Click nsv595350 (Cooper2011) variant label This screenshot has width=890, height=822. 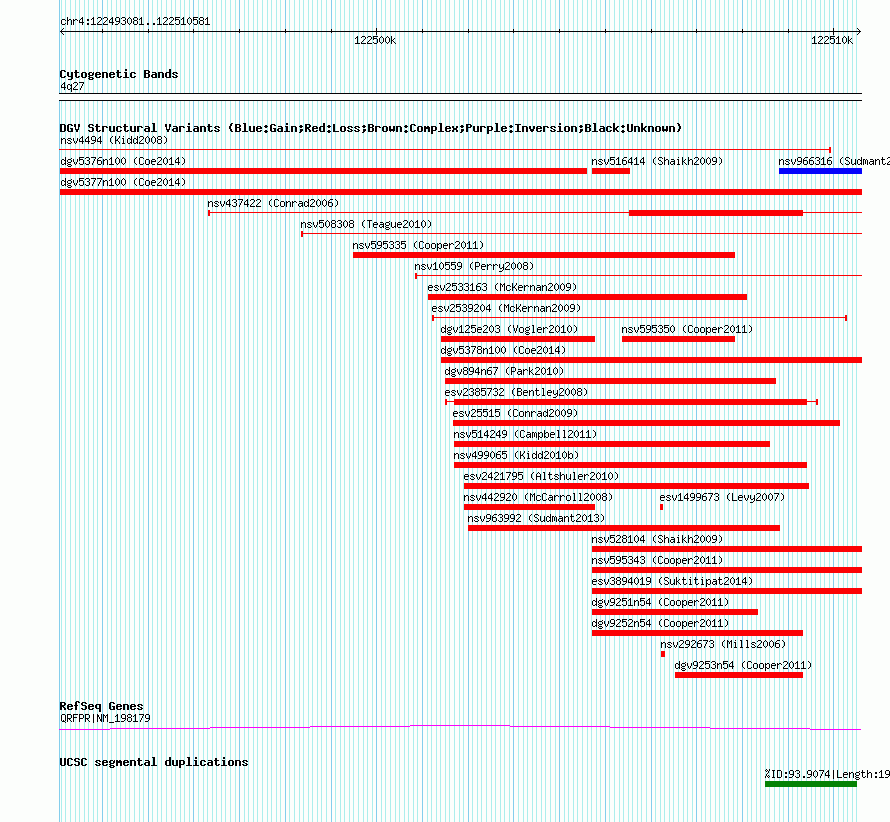(687, 329)
